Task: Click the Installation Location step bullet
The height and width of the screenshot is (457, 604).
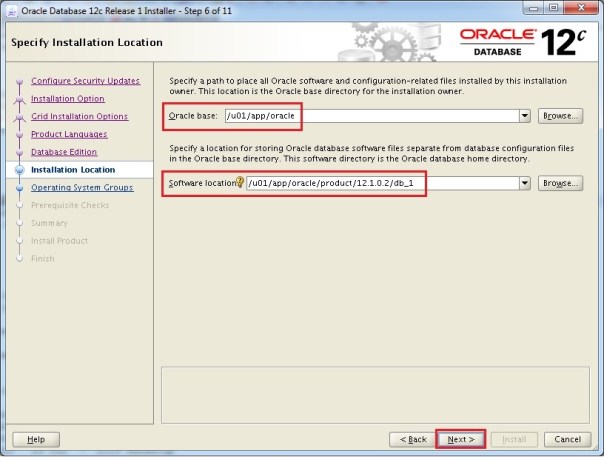Action: coord(18,170)
